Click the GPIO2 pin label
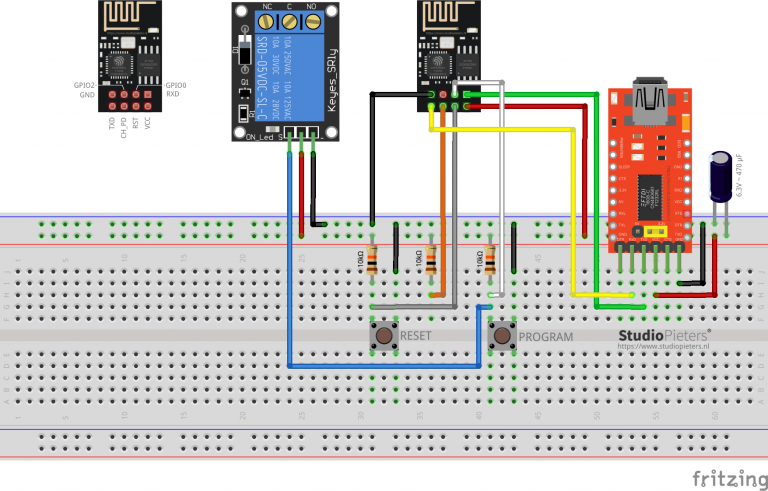Screen dimensions: 768x491 84,85
